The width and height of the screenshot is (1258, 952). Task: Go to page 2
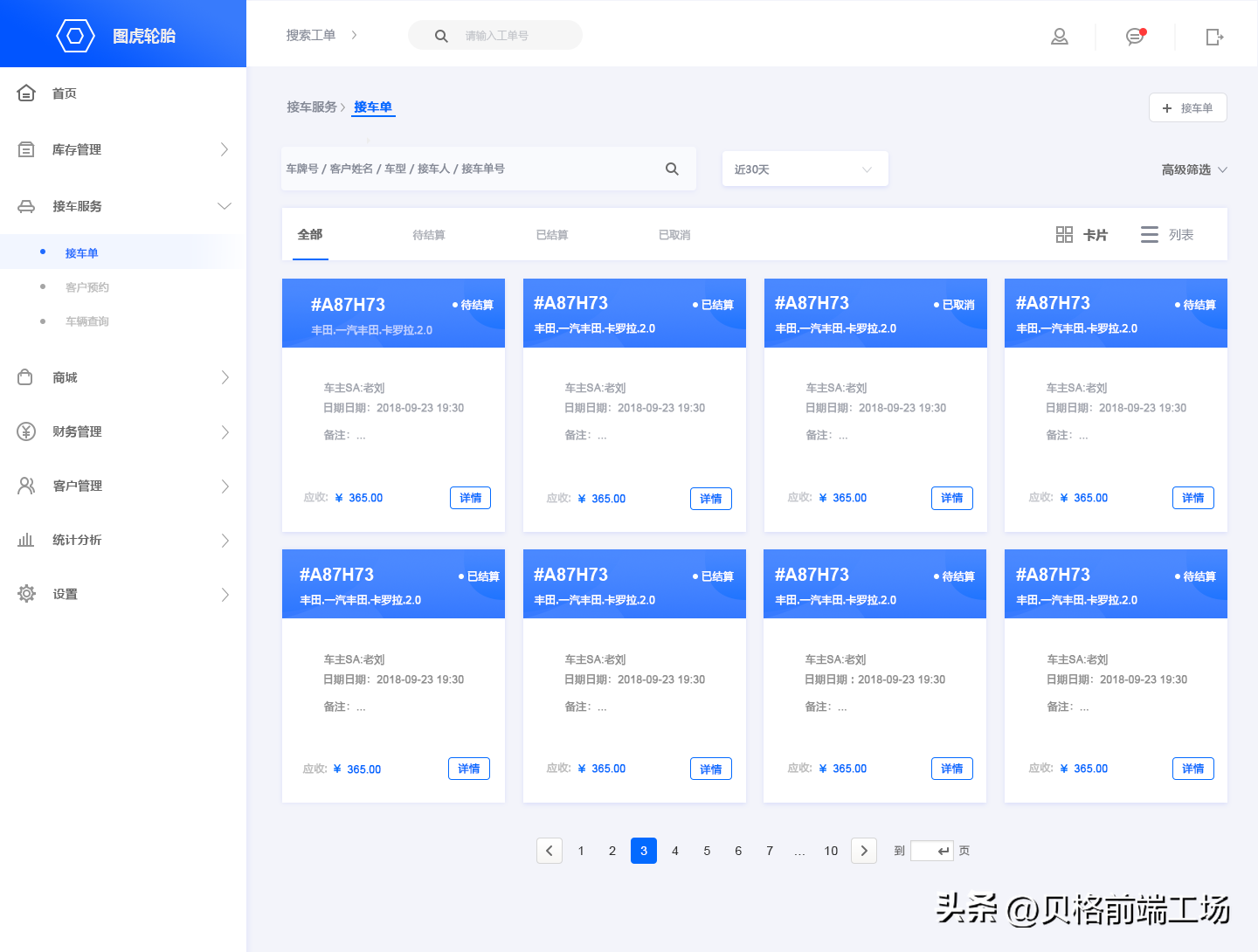[612, 851]
